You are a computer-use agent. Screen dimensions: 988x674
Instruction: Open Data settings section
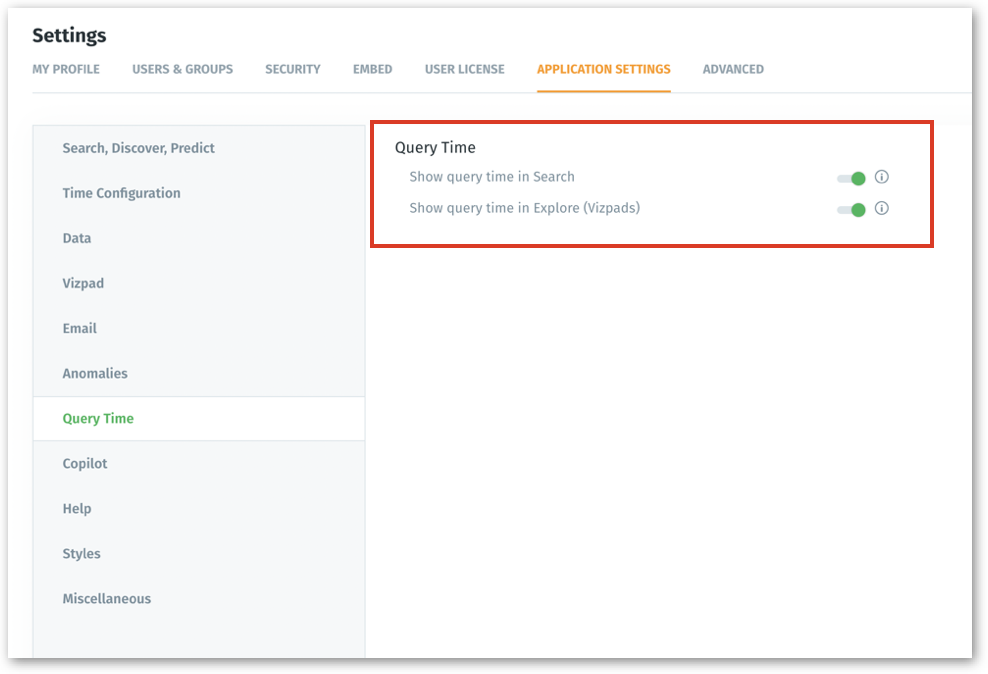tap(77, 238)
